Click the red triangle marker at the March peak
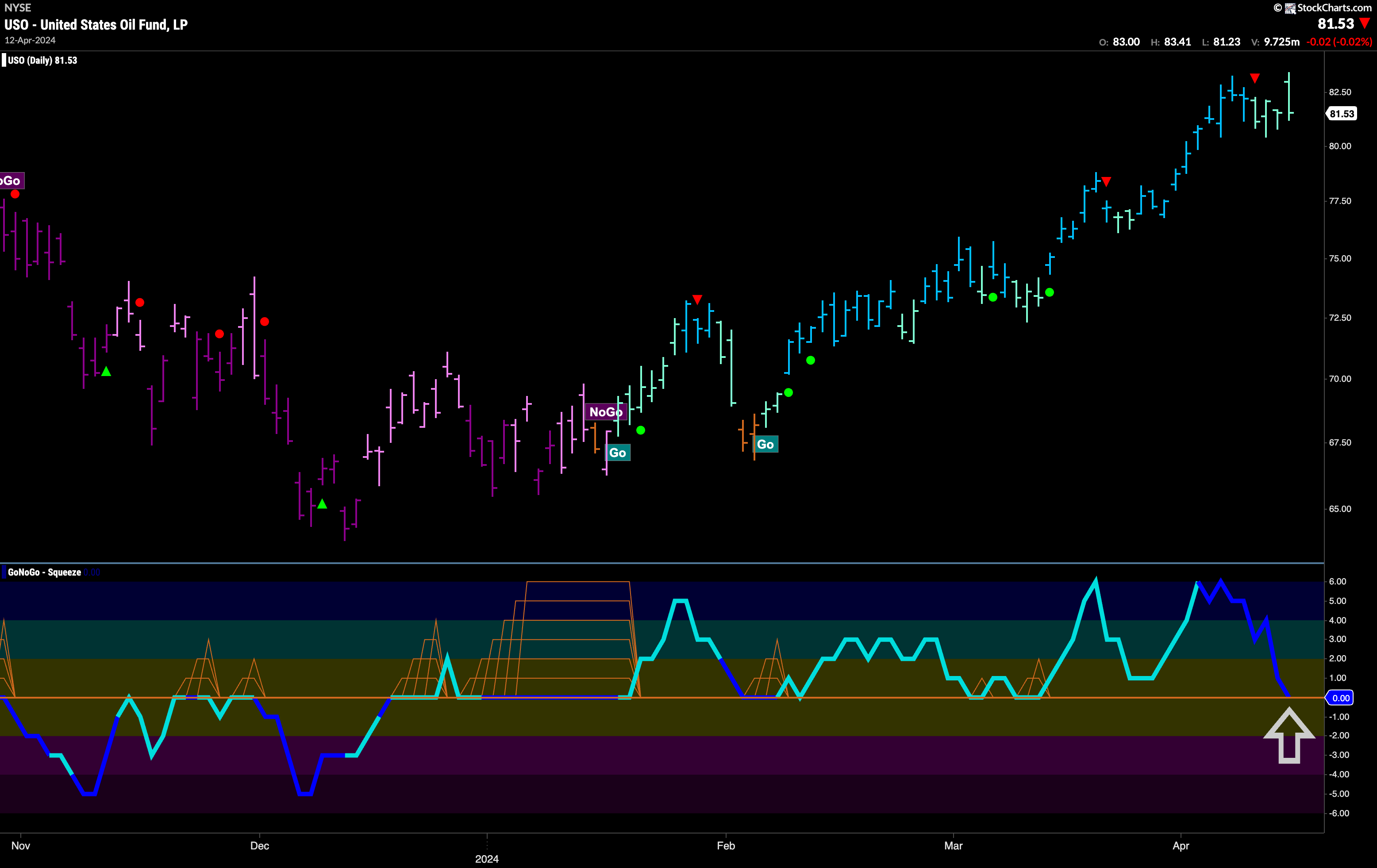The width and height of the screenshot is (1377, 868). (x=1107, y=182)
